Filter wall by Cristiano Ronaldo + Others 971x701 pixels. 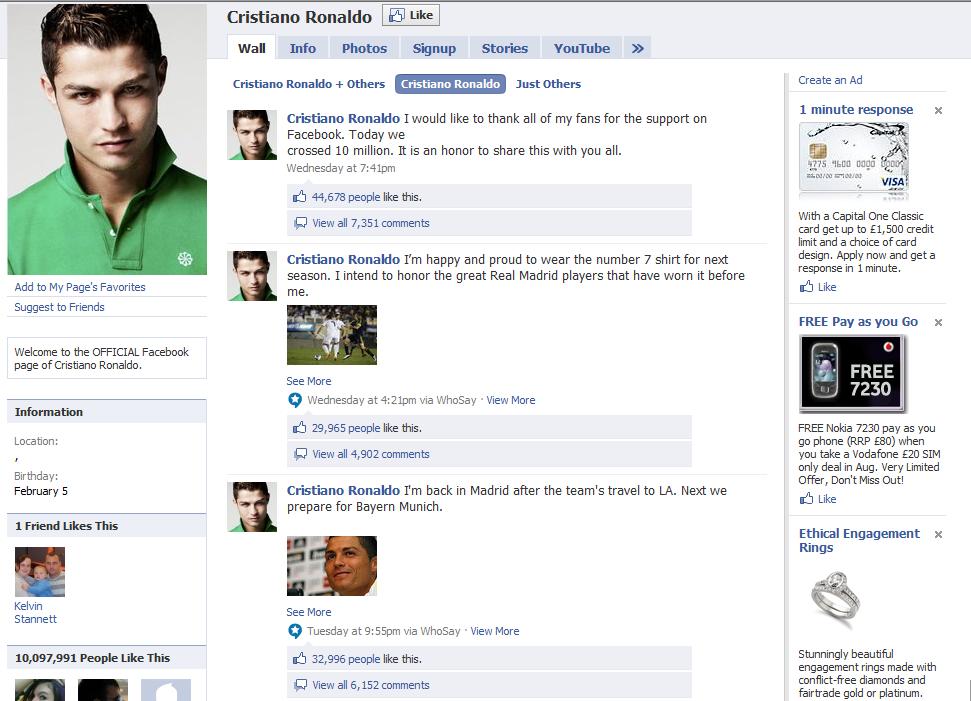pyautogui.click(x=308, y=84)
